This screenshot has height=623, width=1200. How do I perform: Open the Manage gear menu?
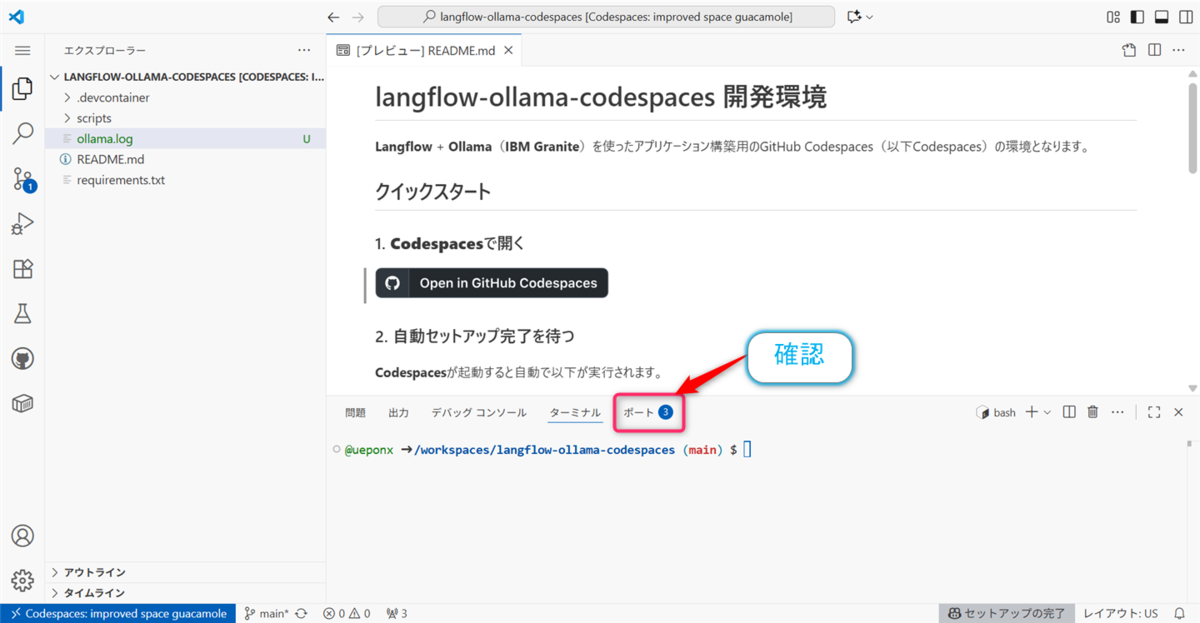(22, 580)
